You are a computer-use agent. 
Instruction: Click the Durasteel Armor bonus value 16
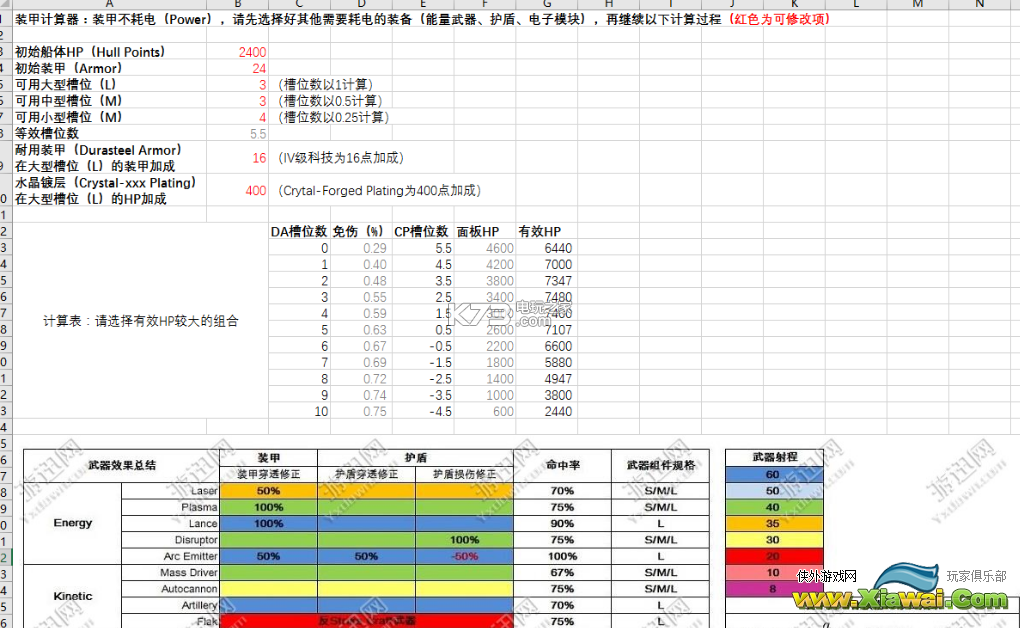click(259, 158)
